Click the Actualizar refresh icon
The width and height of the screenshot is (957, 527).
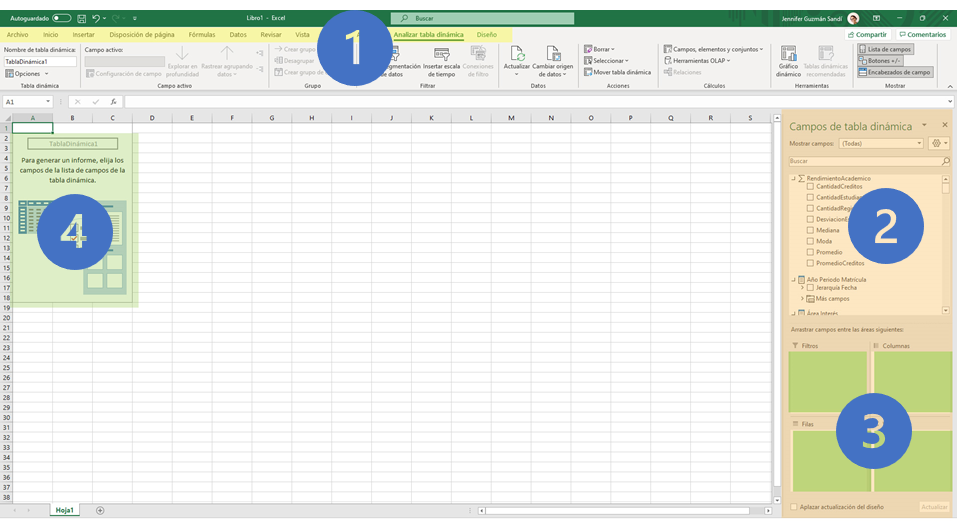517,55
